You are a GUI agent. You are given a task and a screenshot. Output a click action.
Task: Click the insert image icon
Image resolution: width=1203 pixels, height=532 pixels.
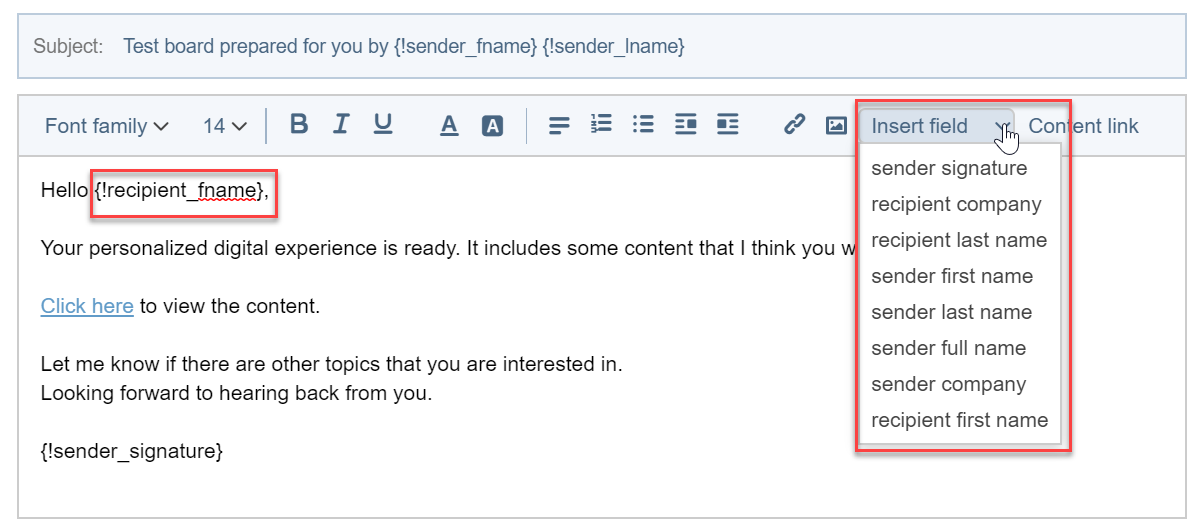pos(836,126)
